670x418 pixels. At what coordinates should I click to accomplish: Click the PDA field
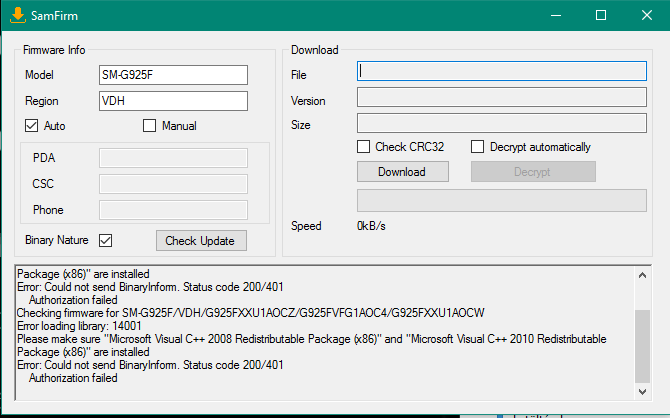pyautogui.click(x=173, y=158)
